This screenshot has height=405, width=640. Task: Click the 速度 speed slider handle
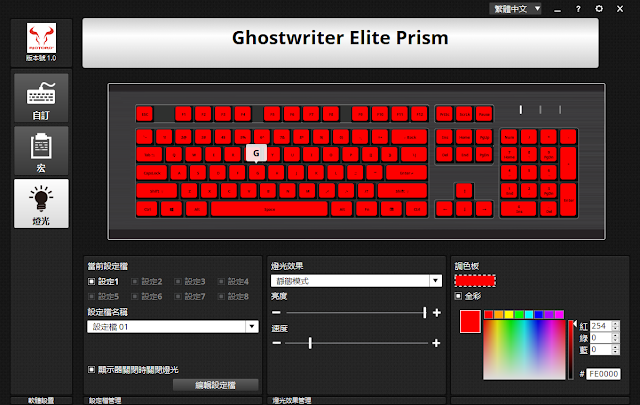[x=310, y=343]
